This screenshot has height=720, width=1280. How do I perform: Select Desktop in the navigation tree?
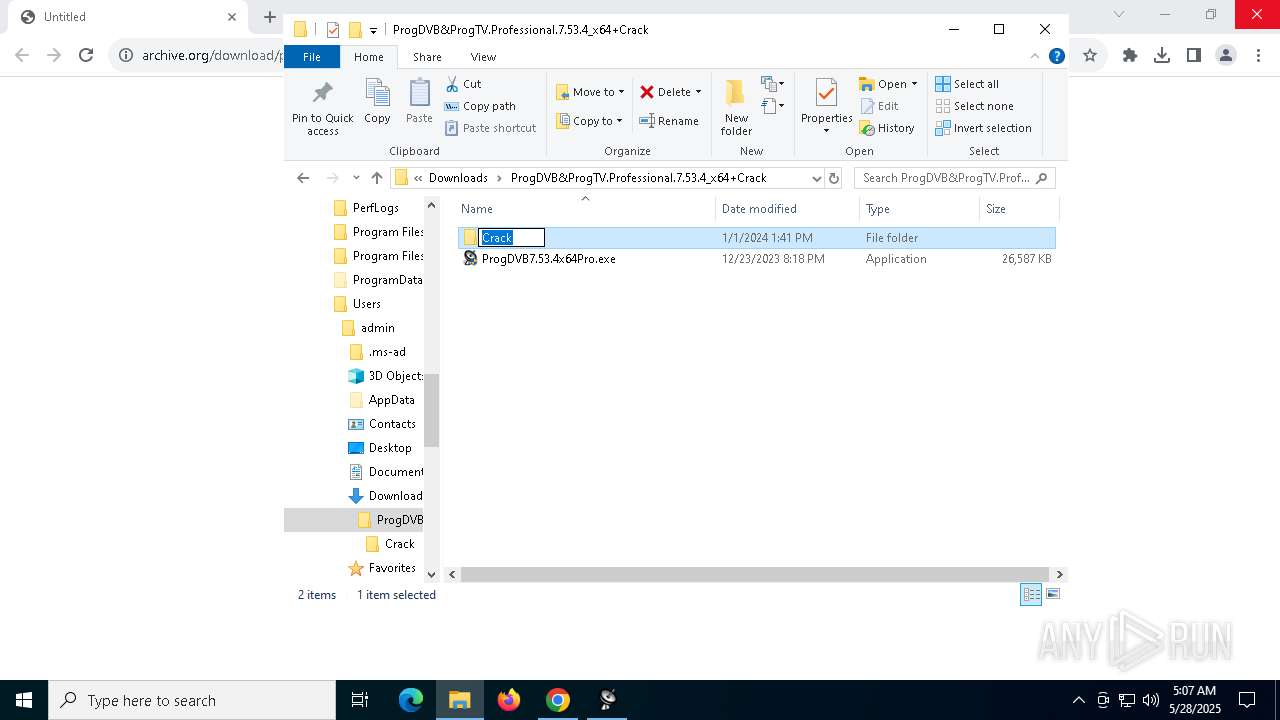tap(389, 448)
